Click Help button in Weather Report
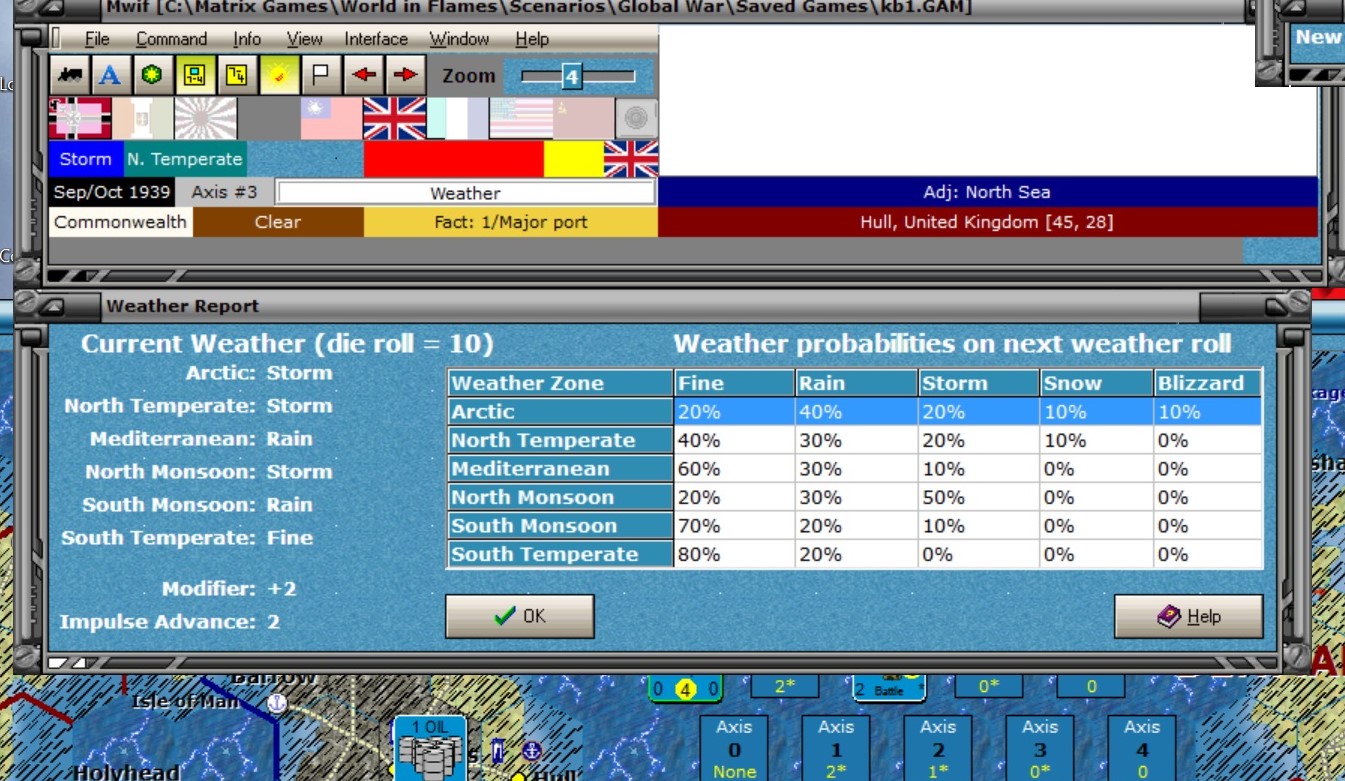Screen dimensions: 1345x781 (x=1189, y=616)
